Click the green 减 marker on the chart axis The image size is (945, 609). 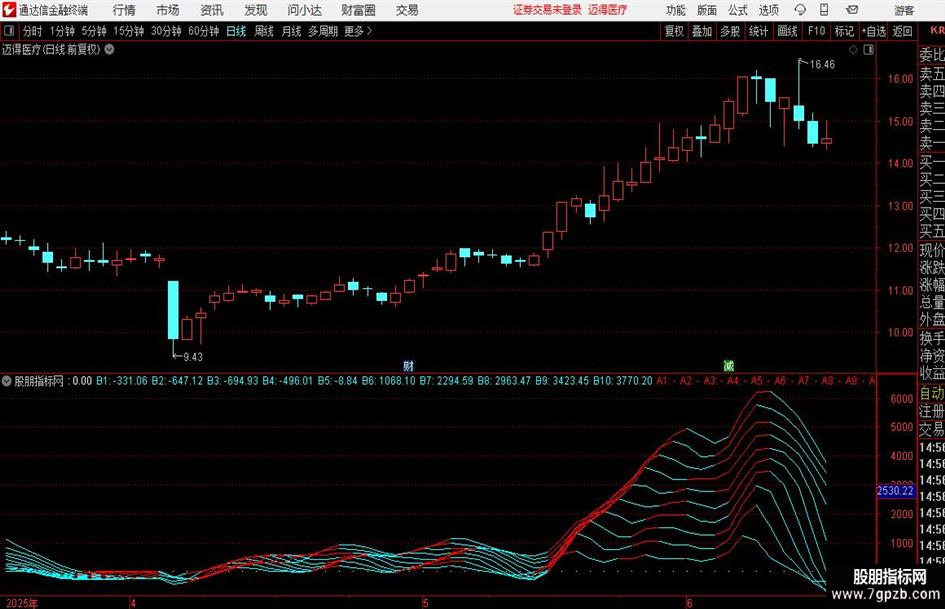coord(729,365)
